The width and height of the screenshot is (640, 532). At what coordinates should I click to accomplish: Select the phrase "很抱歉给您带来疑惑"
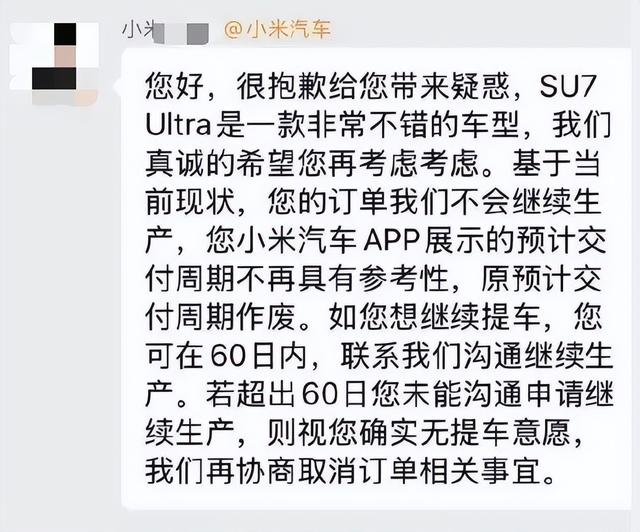click(373, 87)
